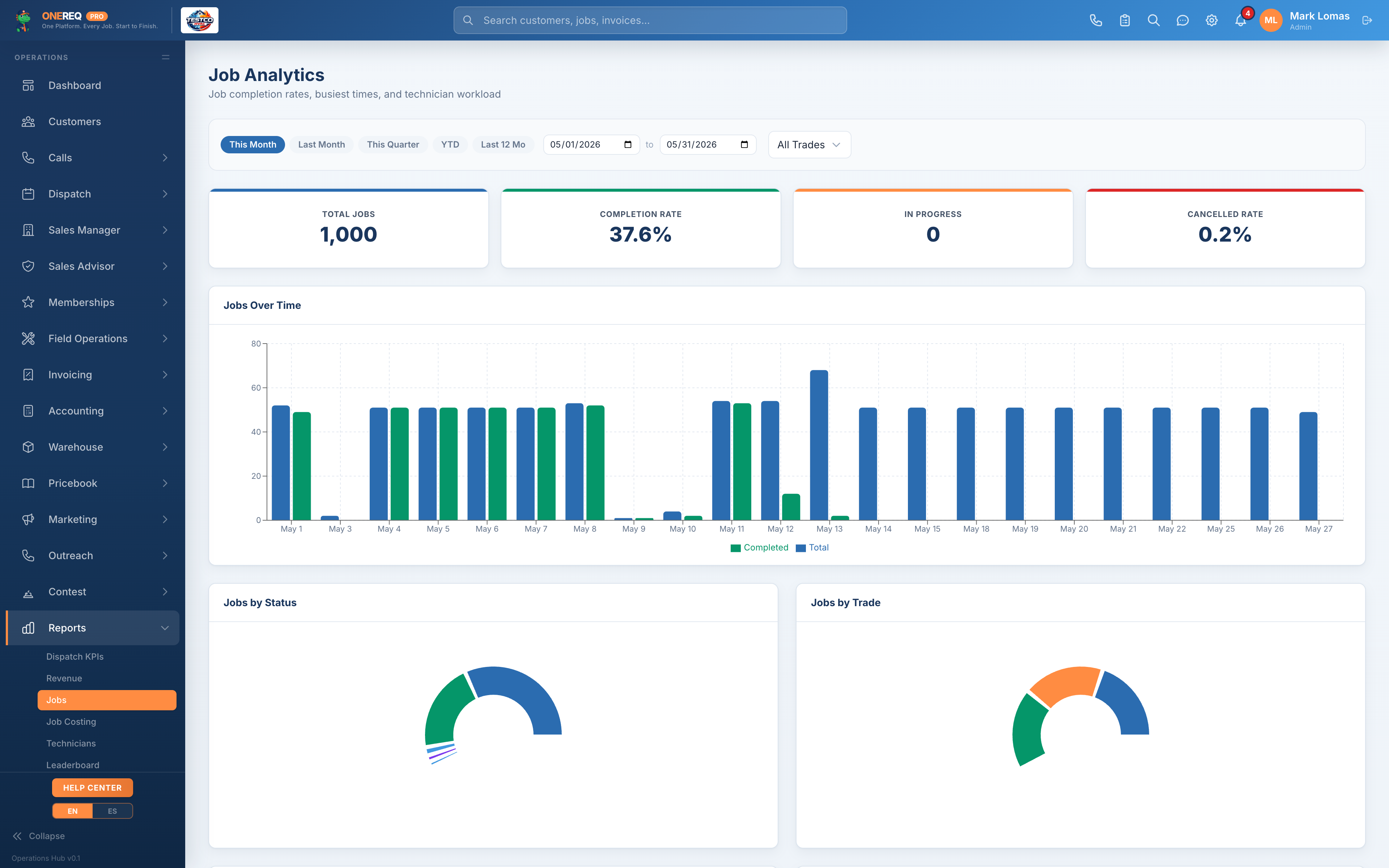Expand the Calls submenu chevron
The width and height of the screenshot is (1389, 868).
(x=165, y=158)
